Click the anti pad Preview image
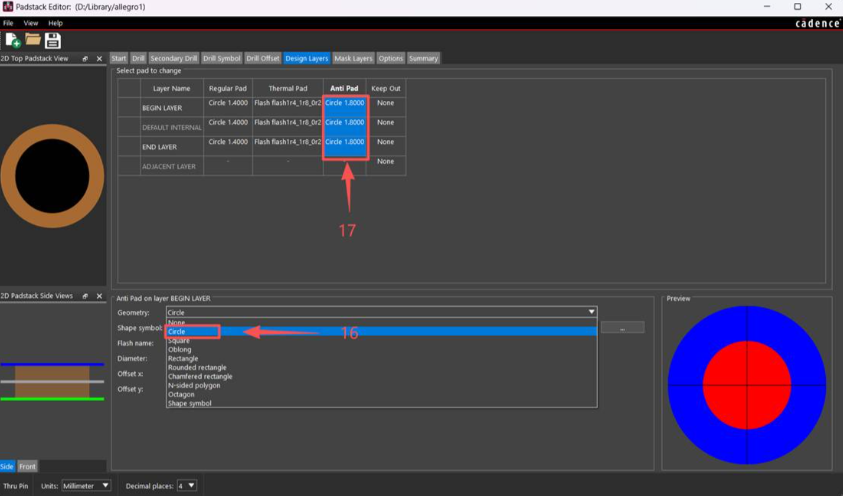The height and width of the screenshot is (496, 843). 747,385
